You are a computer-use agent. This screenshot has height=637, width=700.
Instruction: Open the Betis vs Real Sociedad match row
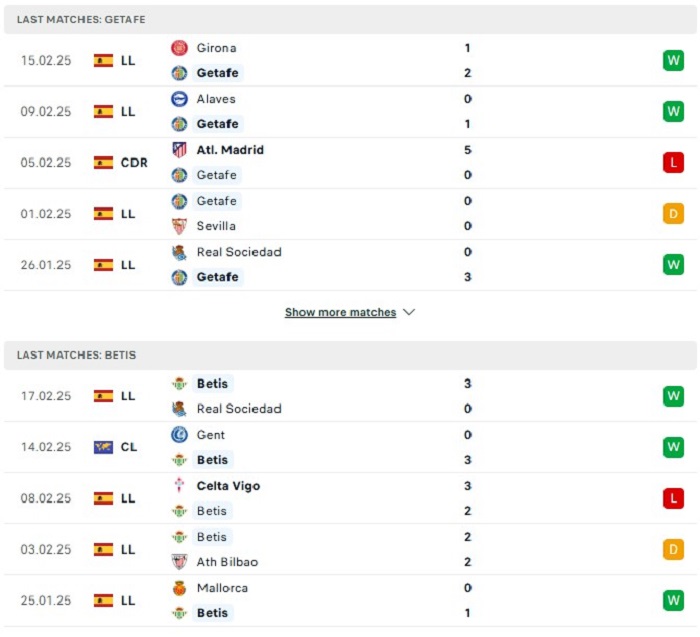(x=350, y=396)
